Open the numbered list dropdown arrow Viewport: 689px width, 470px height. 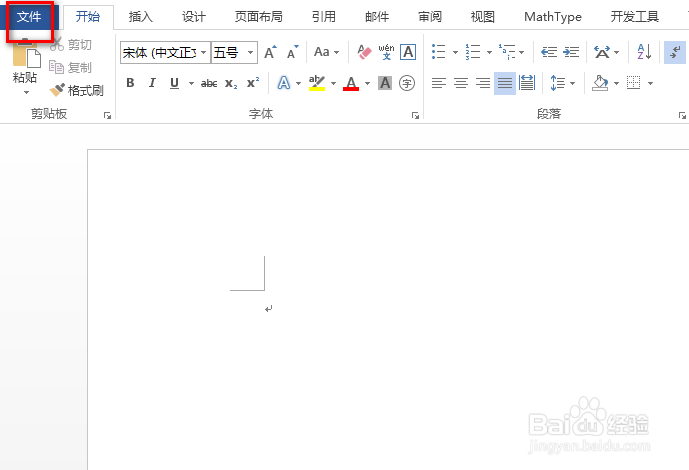coord(489,52)
